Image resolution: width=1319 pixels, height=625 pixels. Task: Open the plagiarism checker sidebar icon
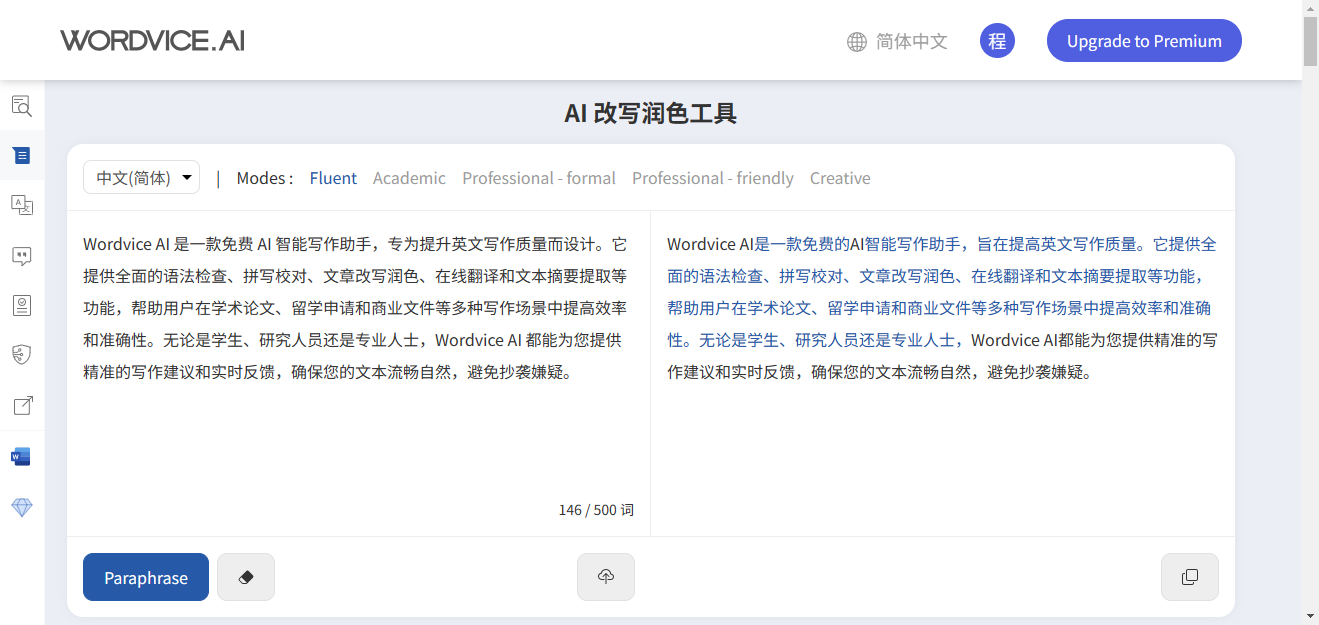(22, 305)
